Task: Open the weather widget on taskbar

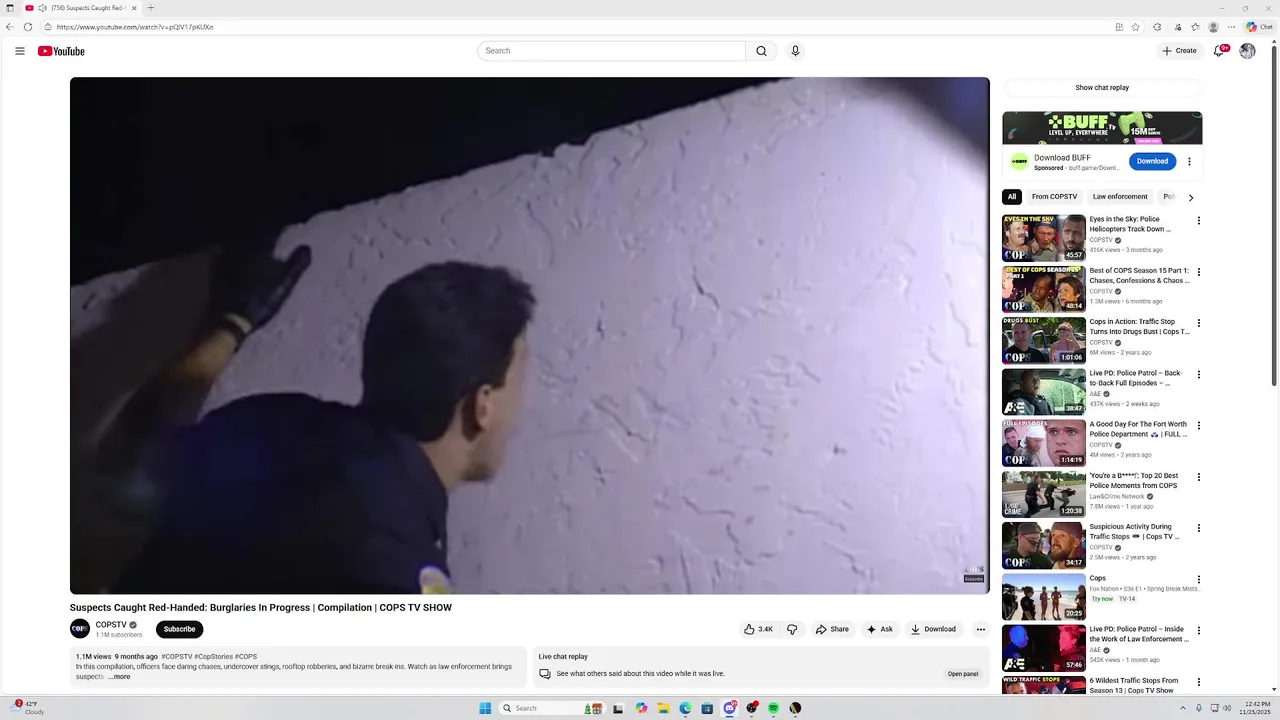Action: click(28, 708)
